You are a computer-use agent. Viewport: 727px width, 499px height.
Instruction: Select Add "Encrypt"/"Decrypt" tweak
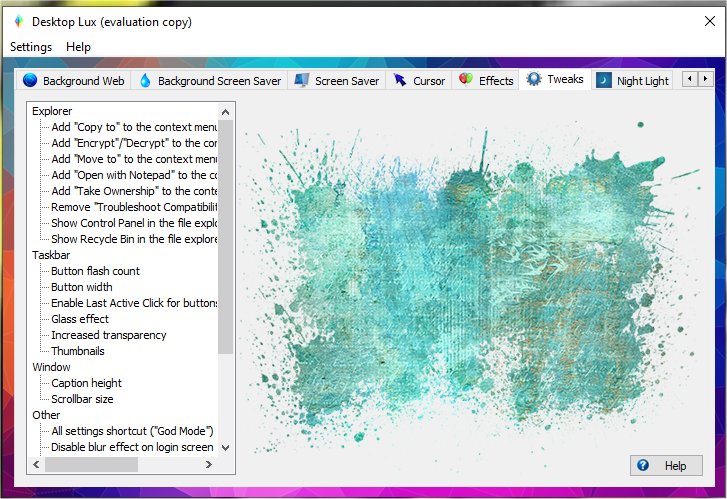pyautogui.click(x=134, y=143)
